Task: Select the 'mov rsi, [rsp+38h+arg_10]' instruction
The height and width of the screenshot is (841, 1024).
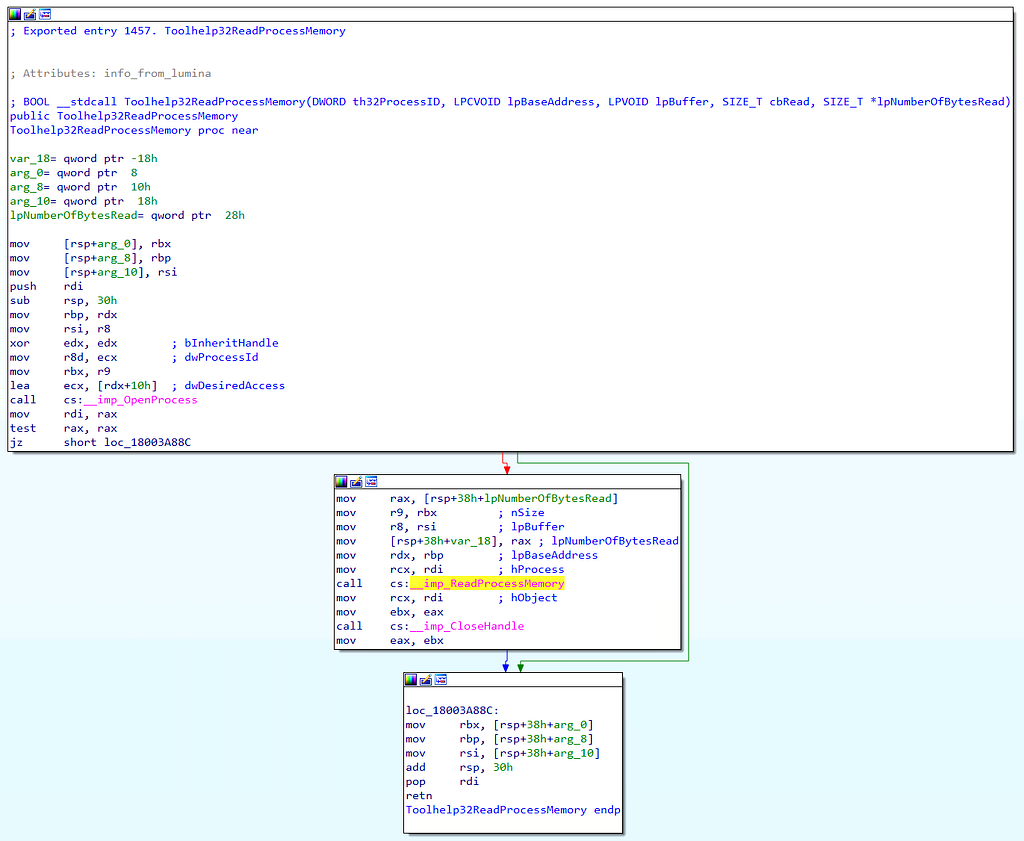Action: (x=503, y=753)
